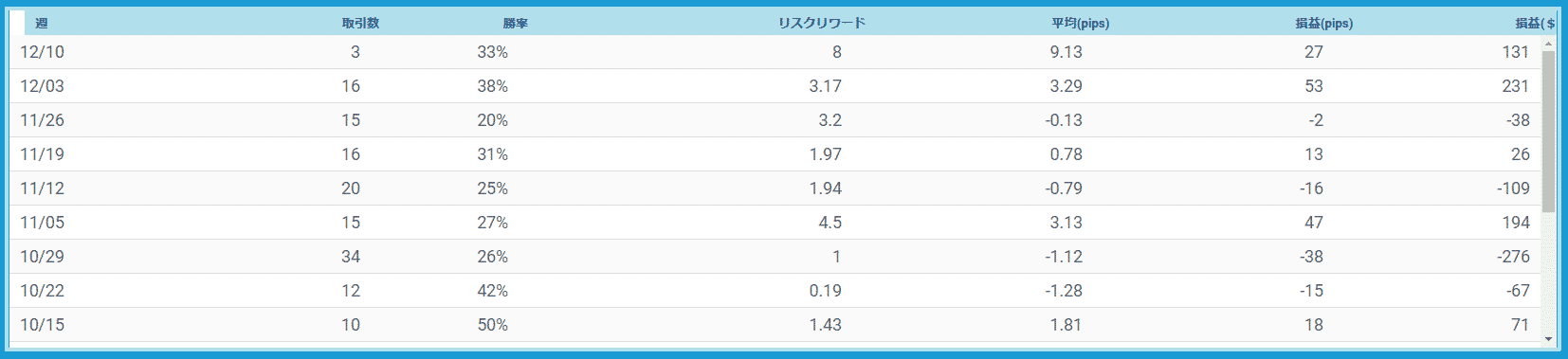Select the 11/12 week row

(775, 188)
